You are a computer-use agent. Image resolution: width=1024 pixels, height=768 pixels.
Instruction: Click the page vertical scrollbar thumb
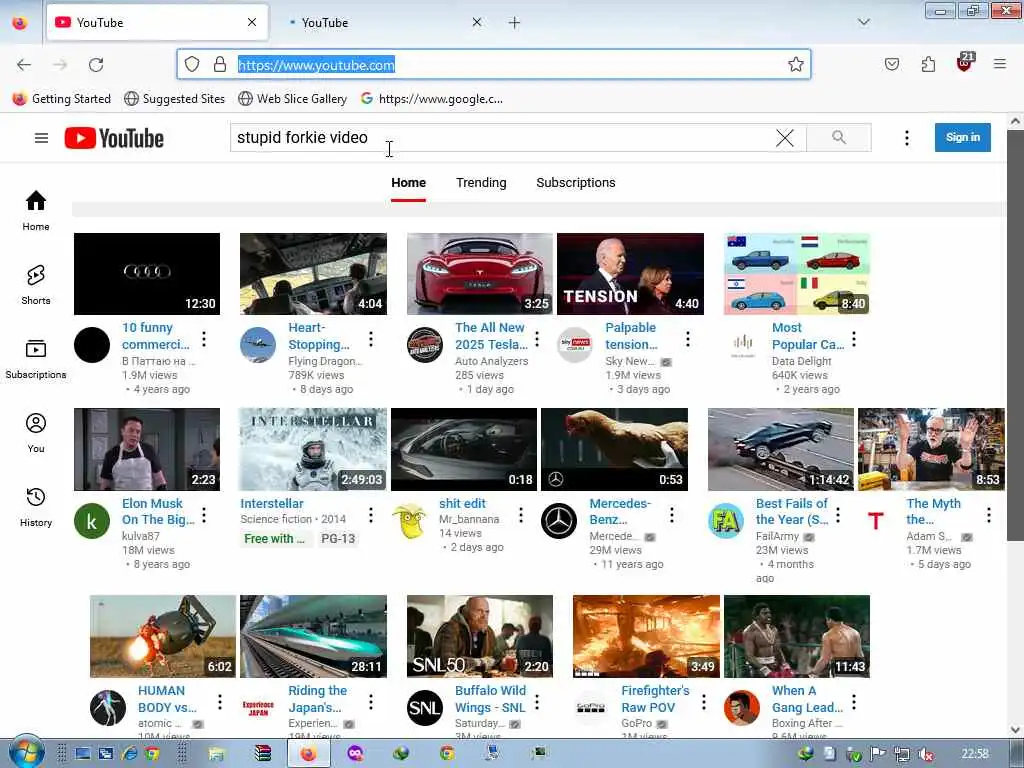(x=1015, y=335)
